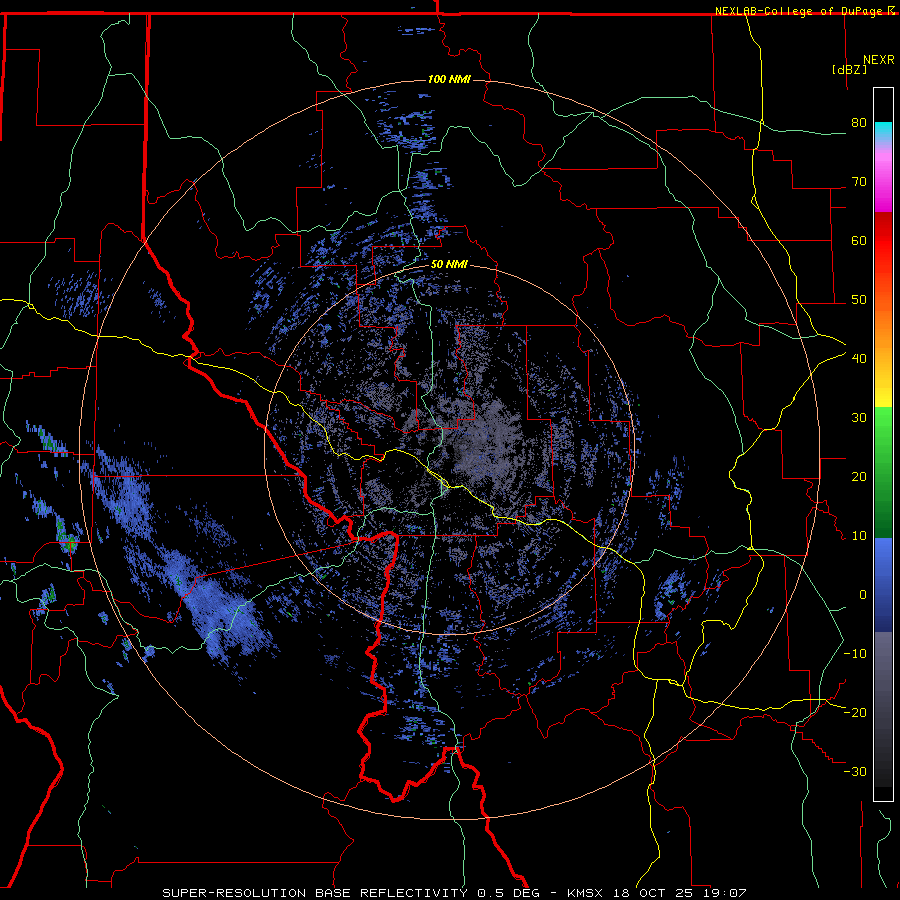Click the 0 dBZ scale label
The height and width of the screenshot is (900, 900).
863,595
